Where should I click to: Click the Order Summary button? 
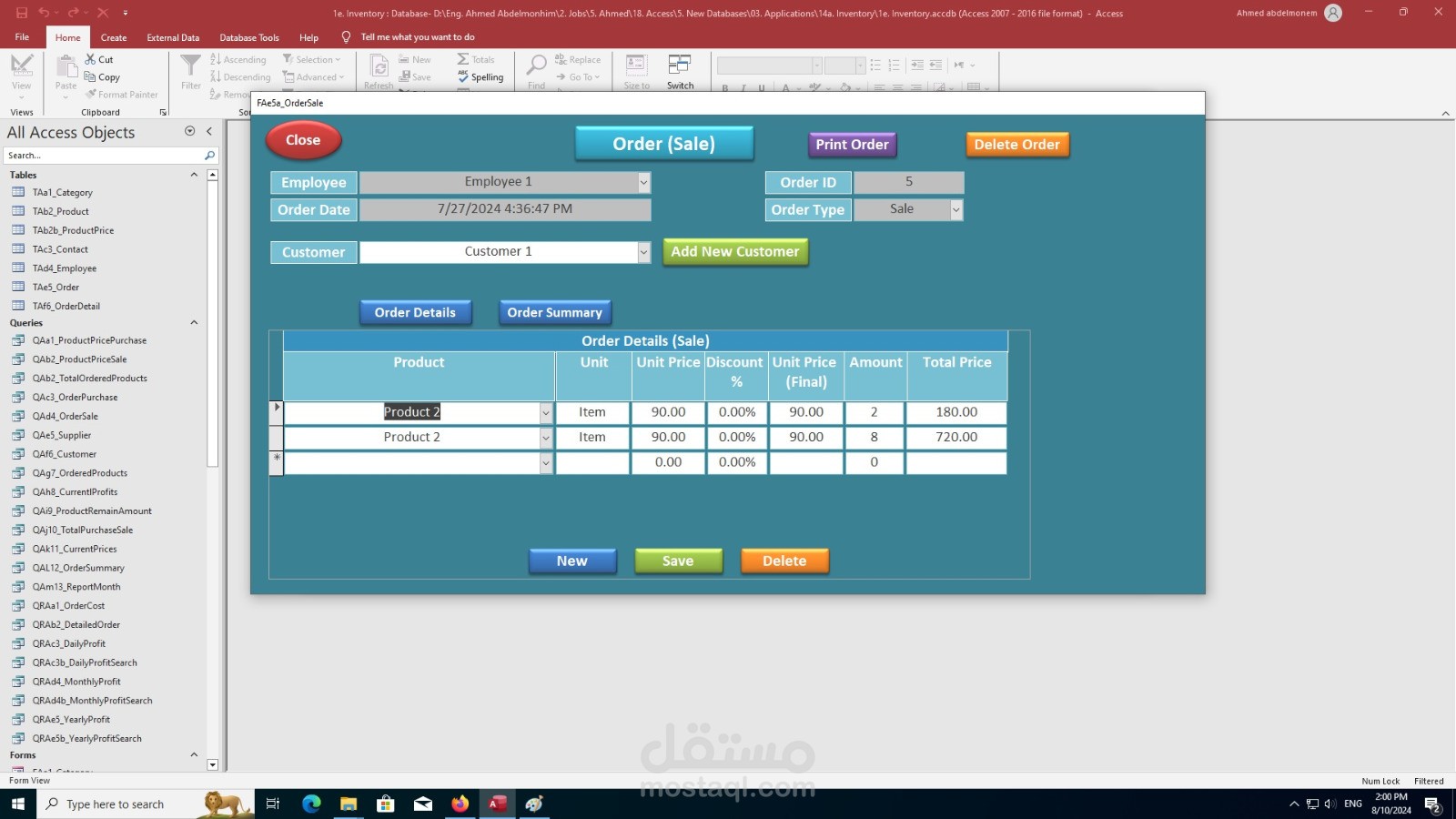pyautogui.click(x=555, y=312)
